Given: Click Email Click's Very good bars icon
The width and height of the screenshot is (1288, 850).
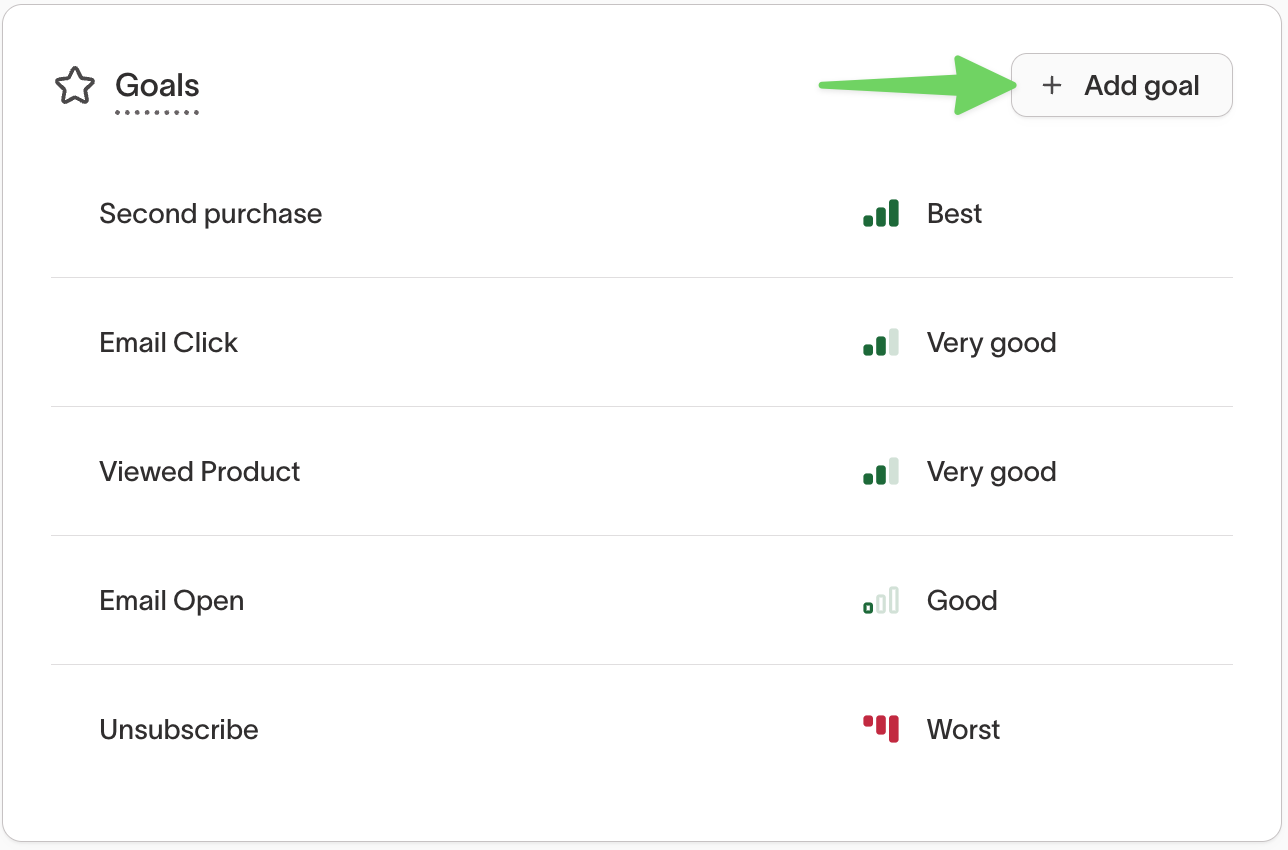Looking at the screenshot, I should click(881, 343).
